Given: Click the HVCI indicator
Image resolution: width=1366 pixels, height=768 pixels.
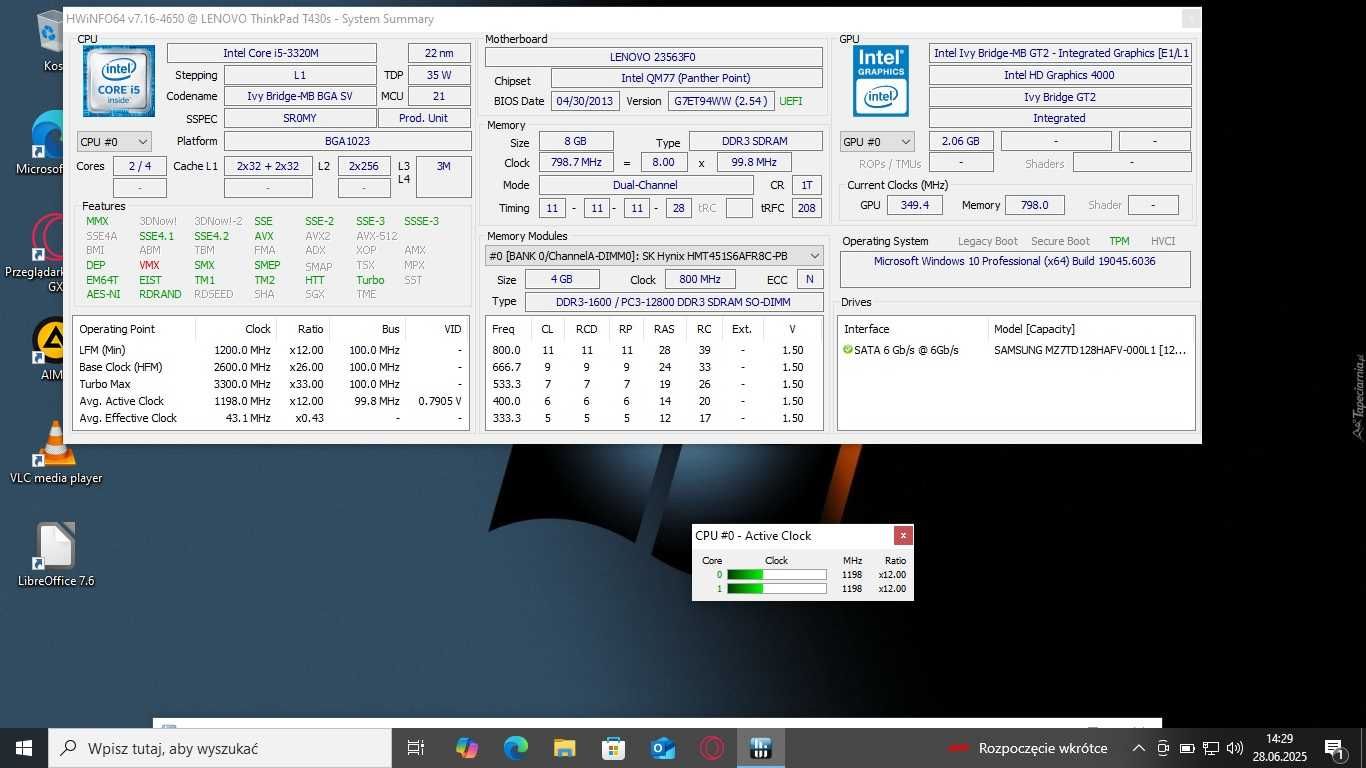Looking at the screenshot, I should click(x=1163, y=241).
